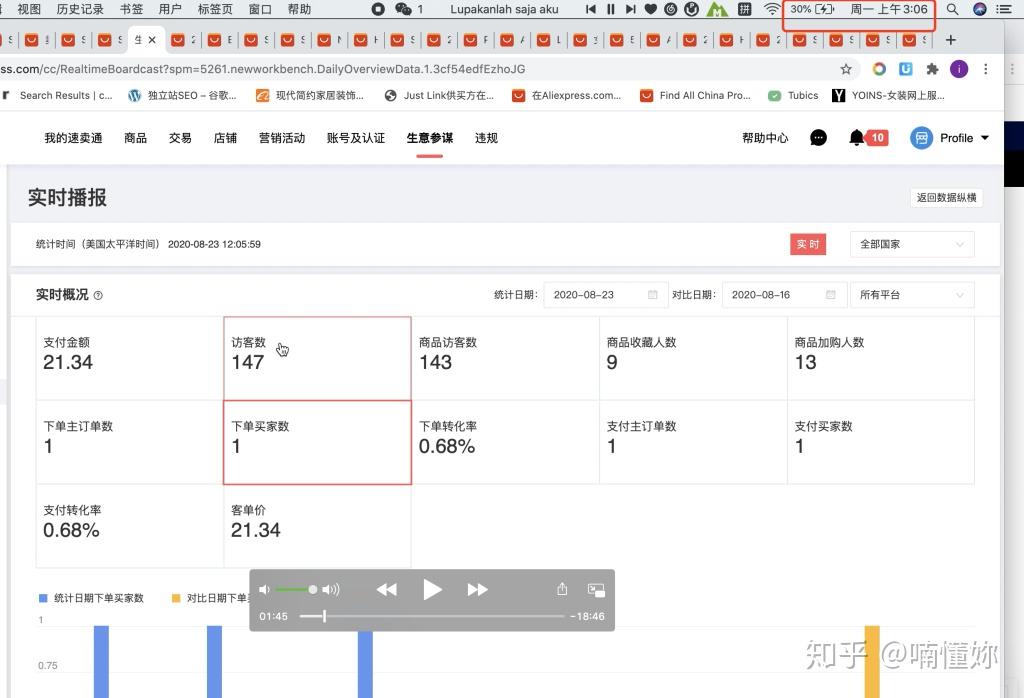Open the 拼 input method menu
Viewport: 1024px width, 698px height.
744,9
